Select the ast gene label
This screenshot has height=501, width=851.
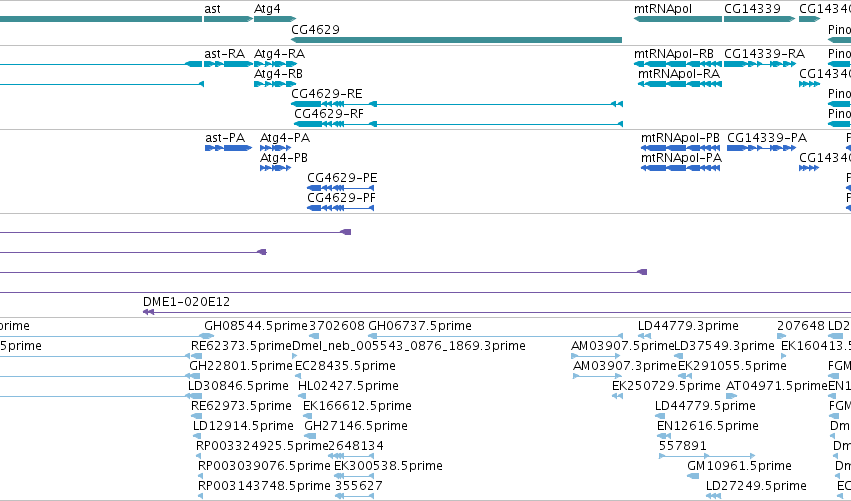coord(212,9)
